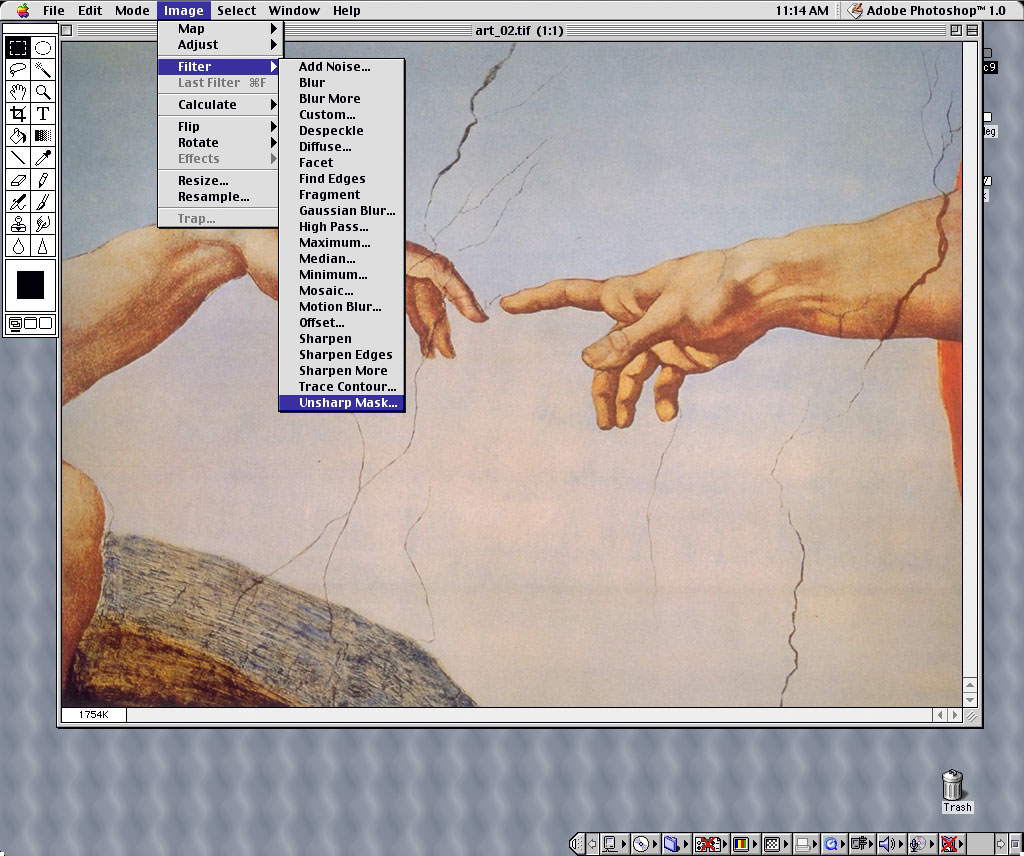Viewport: 1024px width, 856px height.
Task: Select the Gradient blend tool
Action: [43, 136]
